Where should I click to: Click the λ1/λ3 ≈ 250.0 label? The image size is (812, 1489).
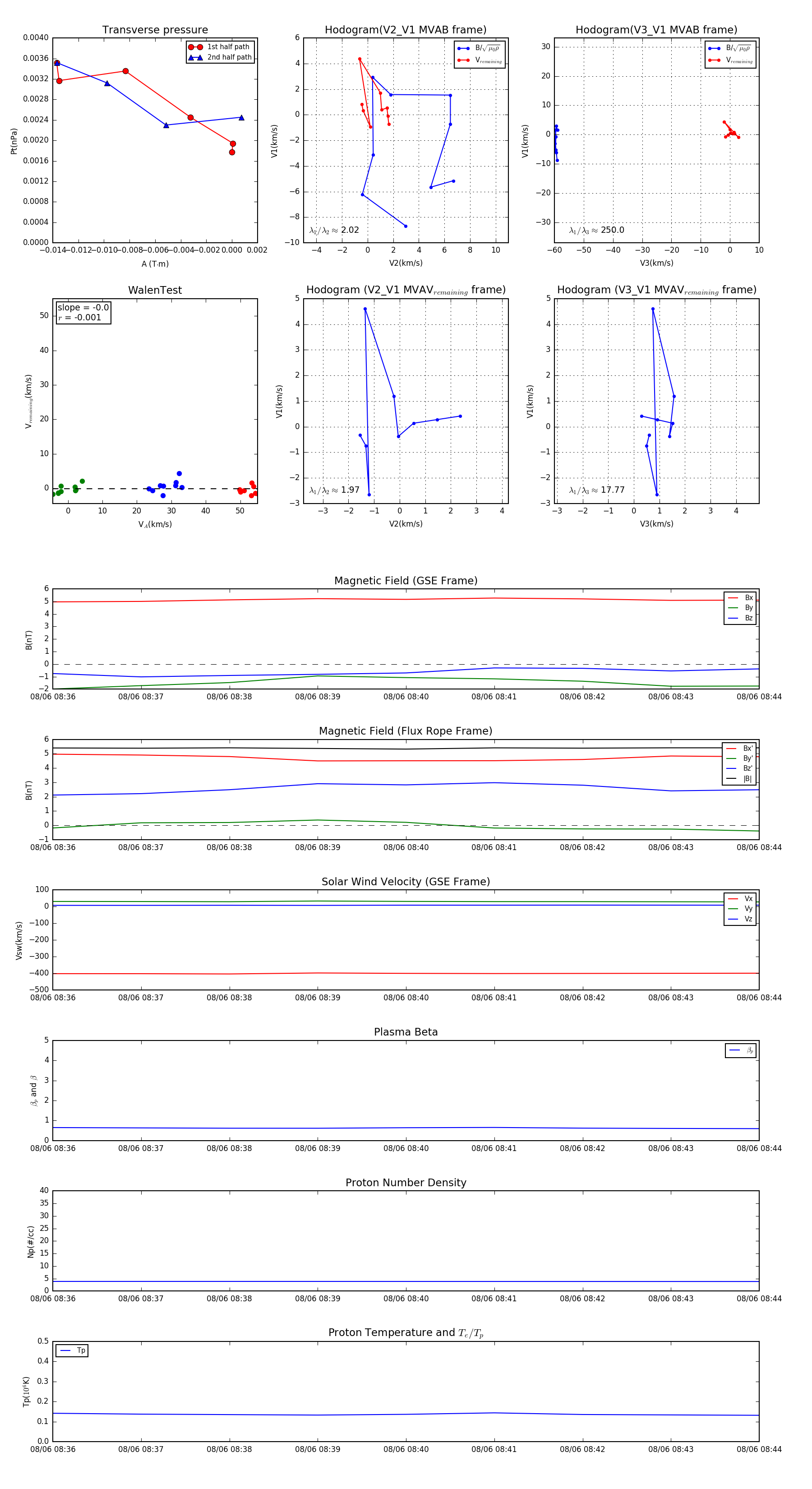[596, 230]
